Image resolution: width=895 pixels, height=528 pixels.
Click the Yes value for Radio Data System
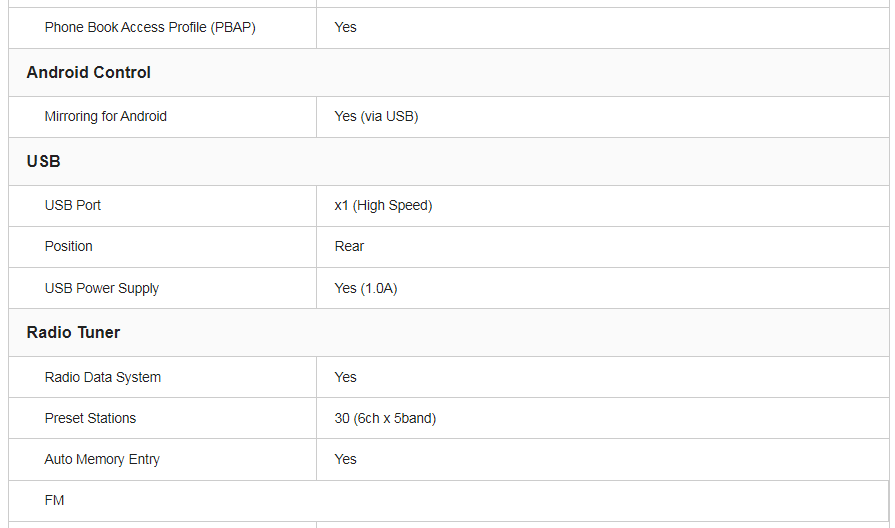coord(345,377)
